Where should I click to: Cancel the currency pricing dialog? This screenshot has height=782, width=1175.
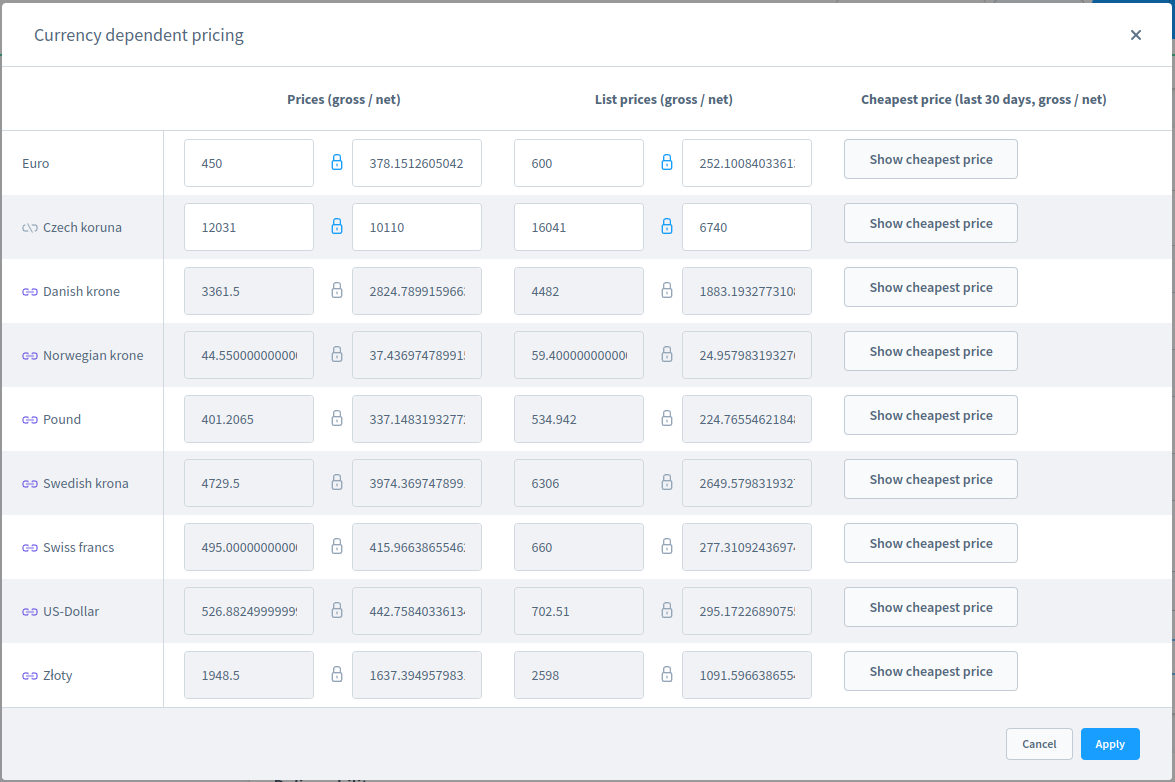pos(1039,744)
